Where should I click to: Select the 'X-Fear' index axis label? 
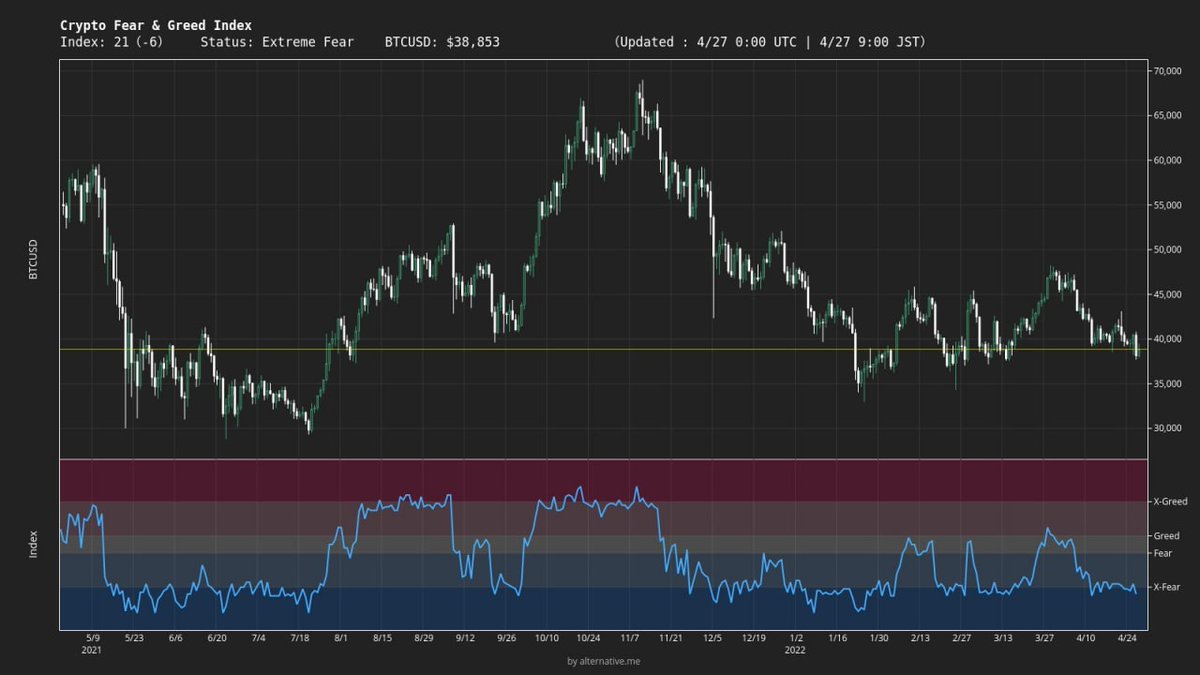click(1167, 587)
